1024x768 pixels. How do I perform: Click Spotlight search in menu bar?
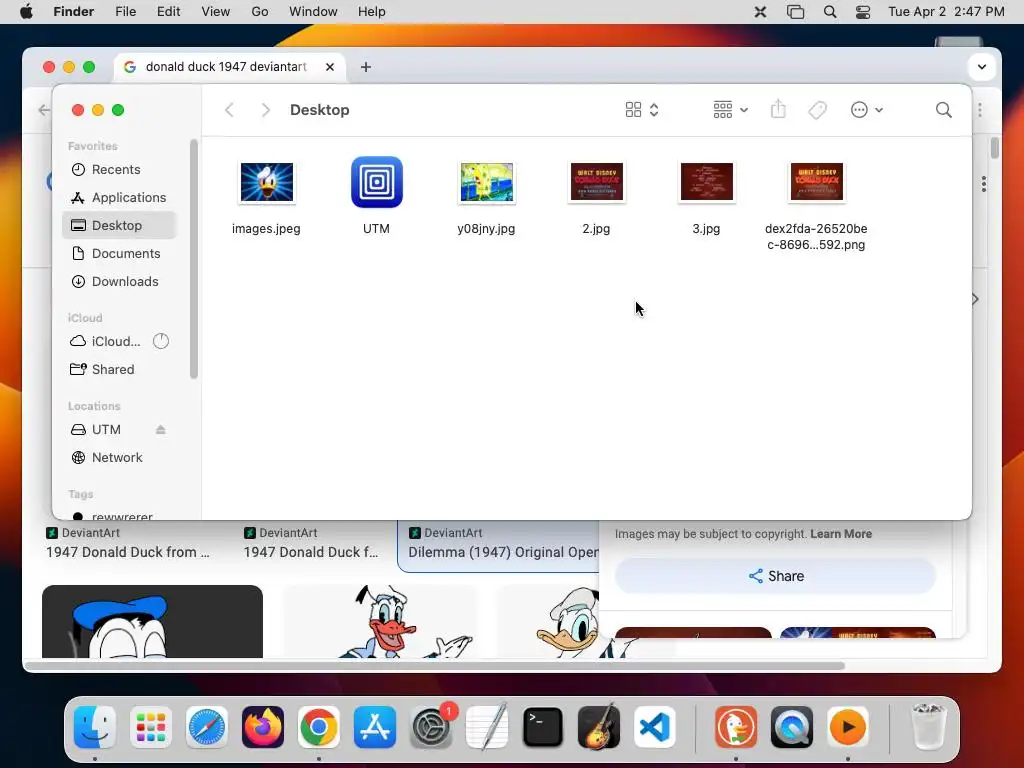829,12
